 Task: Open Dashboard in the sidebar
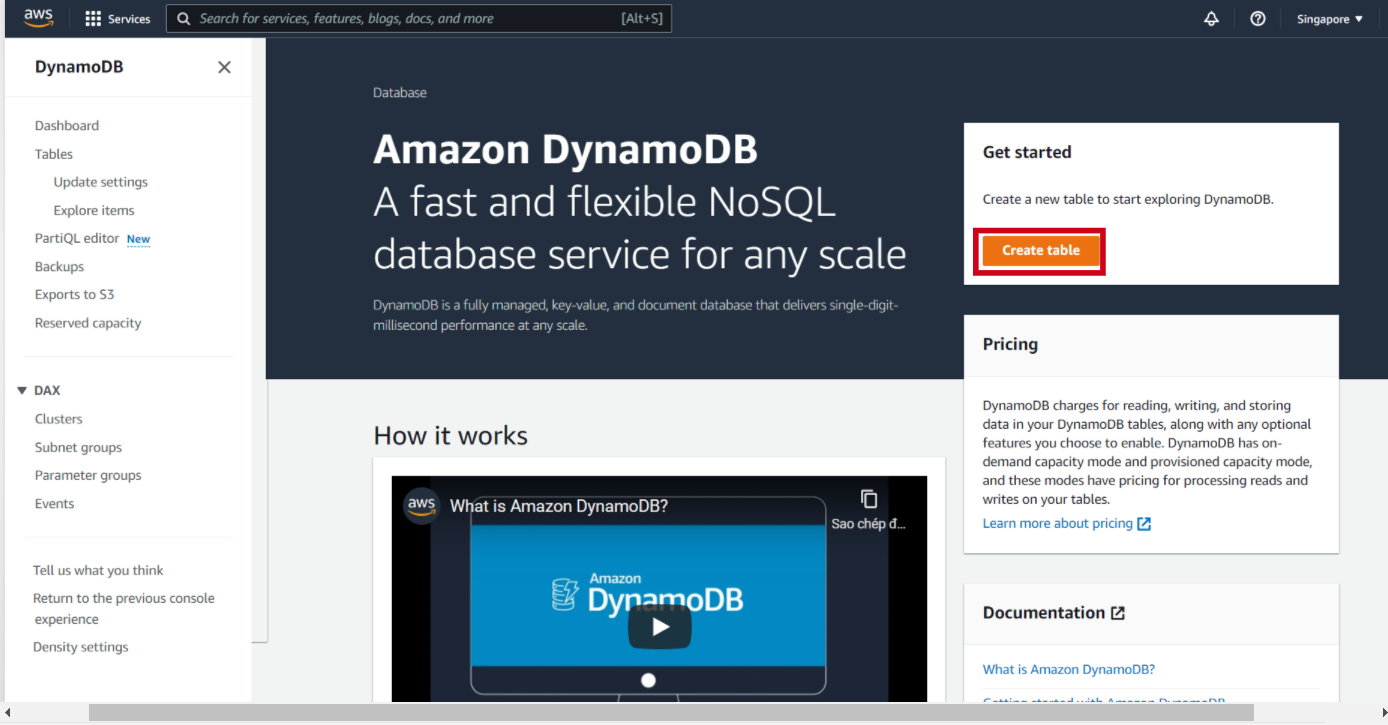(x=67, y=126)
